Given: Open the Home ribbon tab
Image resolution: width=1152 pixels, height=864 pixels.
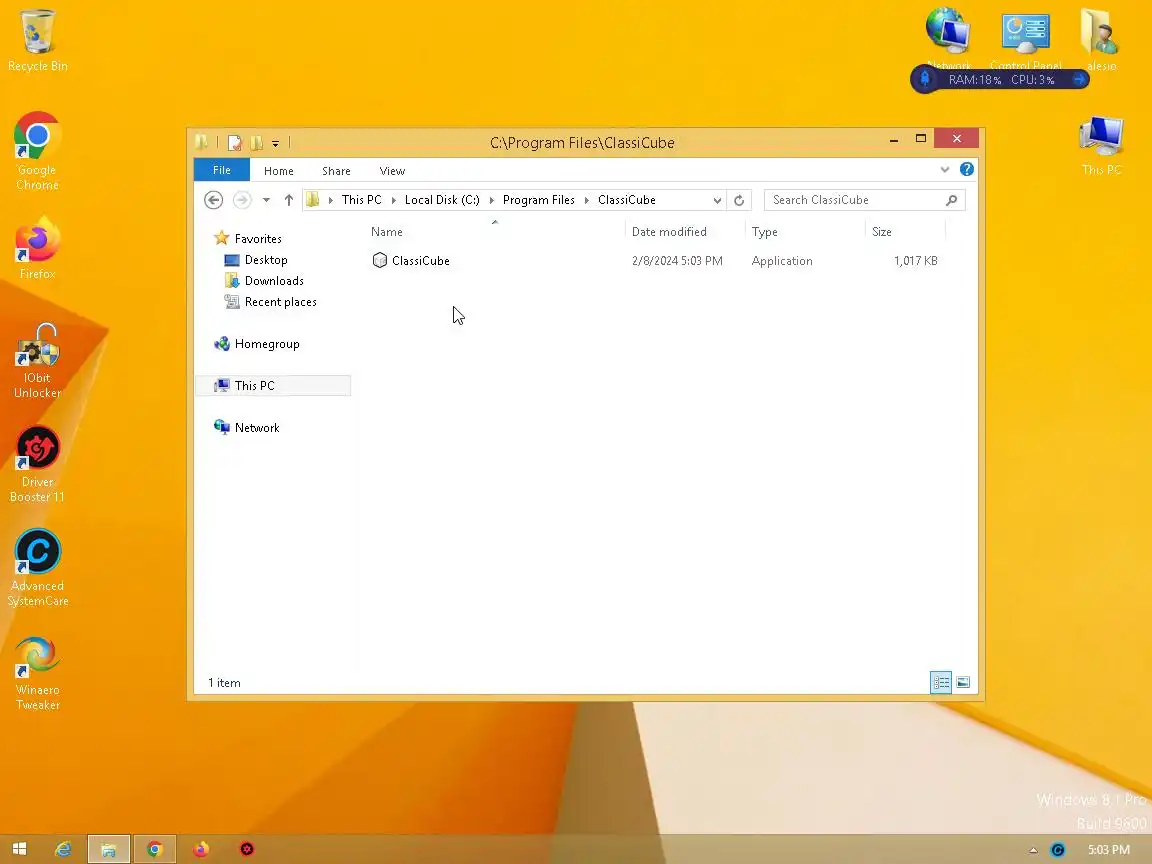Looking at the screenshot, I should click(278, 170).
